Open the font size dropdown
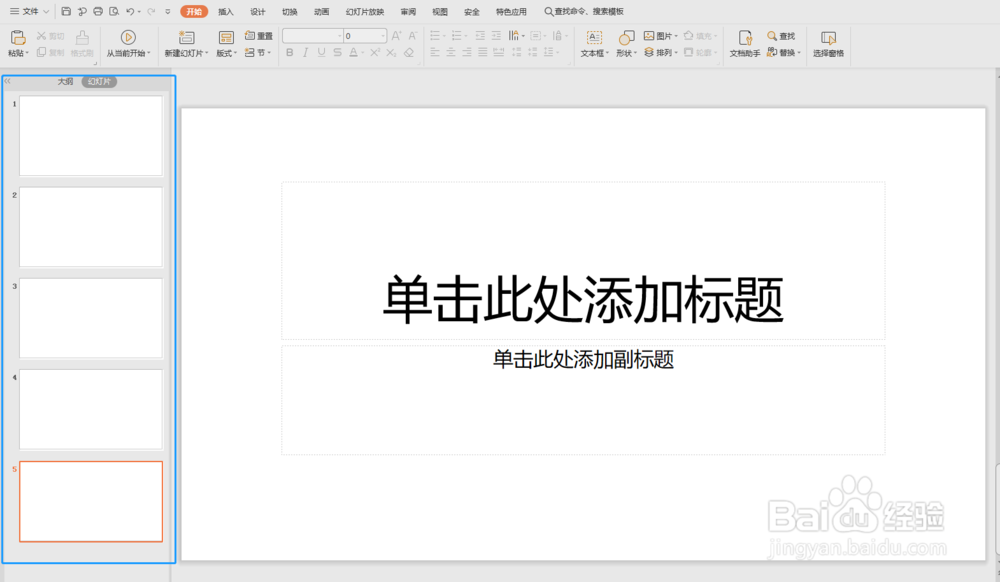 380,34
